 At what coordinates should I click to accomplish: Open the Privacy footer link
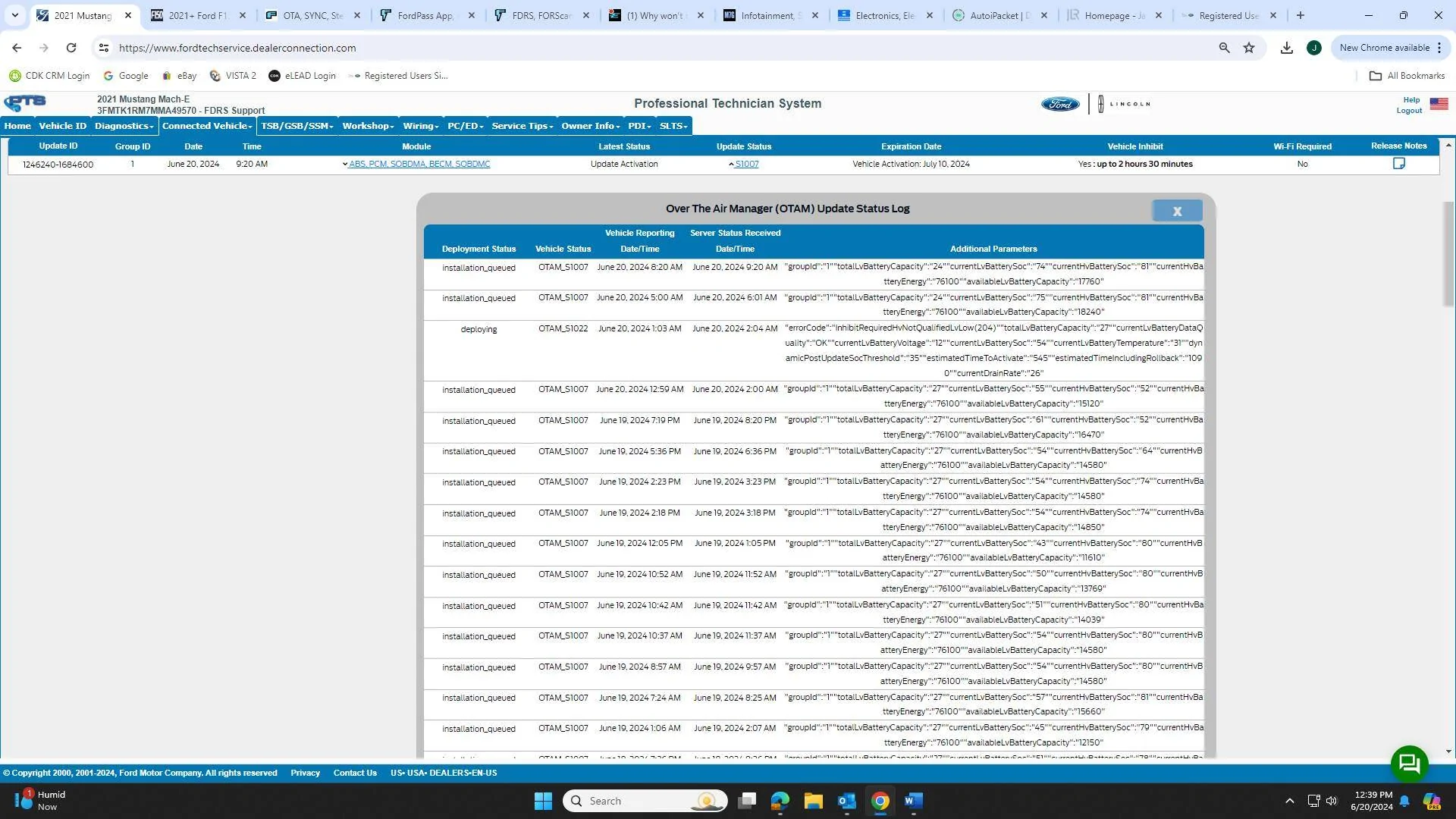point(305,773)
